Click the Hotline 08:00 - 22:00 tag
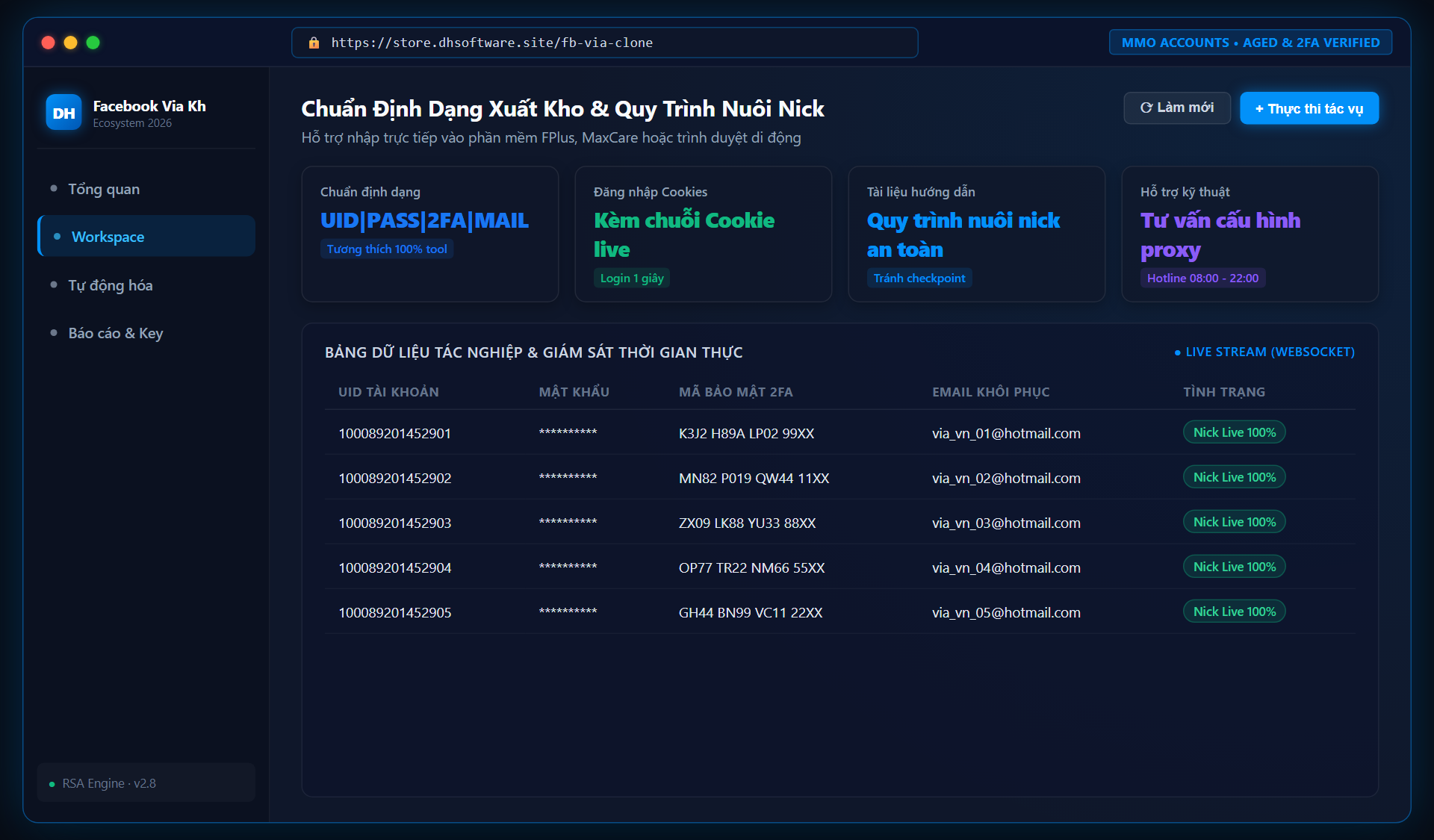Screen dimensions: 1434x840 click(1202, 279)
